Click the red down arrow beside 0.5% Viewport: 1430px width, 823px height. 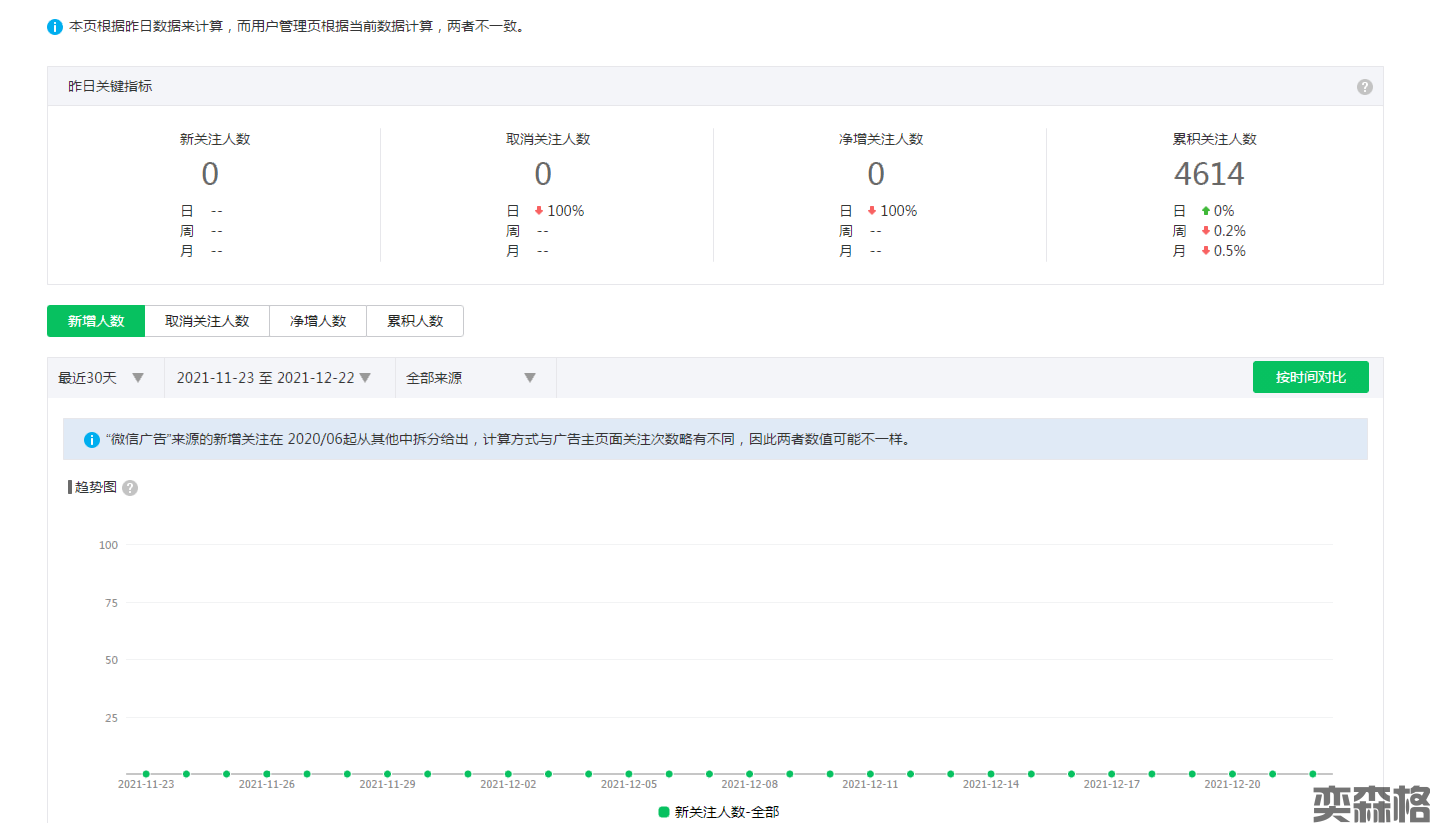coord(1205,251)
